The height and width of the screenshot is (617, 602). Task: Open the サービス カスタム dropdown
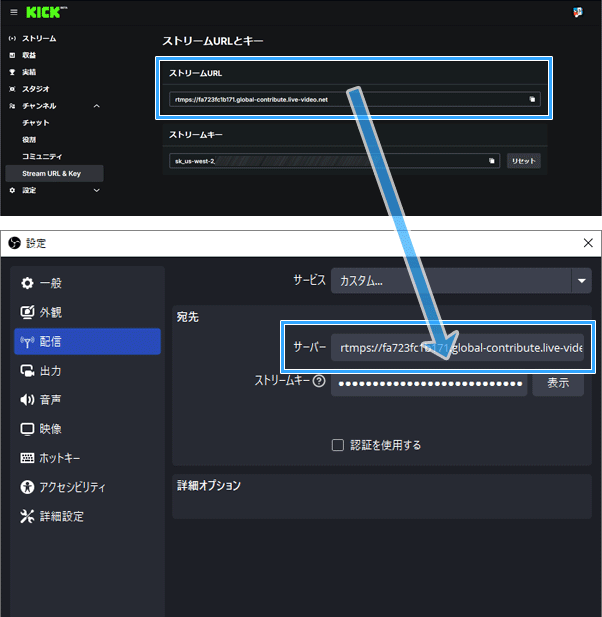461,281
